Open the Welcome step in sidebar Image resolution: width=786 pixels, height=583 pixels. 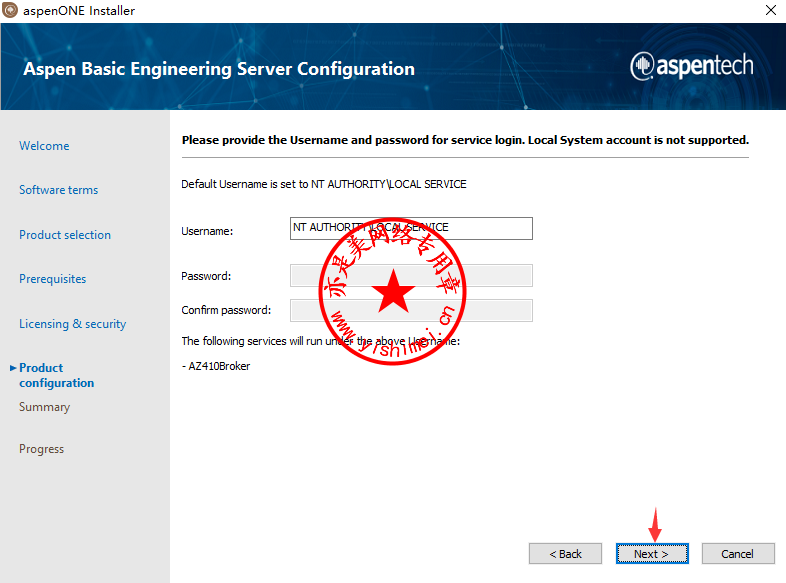[44, 146]
